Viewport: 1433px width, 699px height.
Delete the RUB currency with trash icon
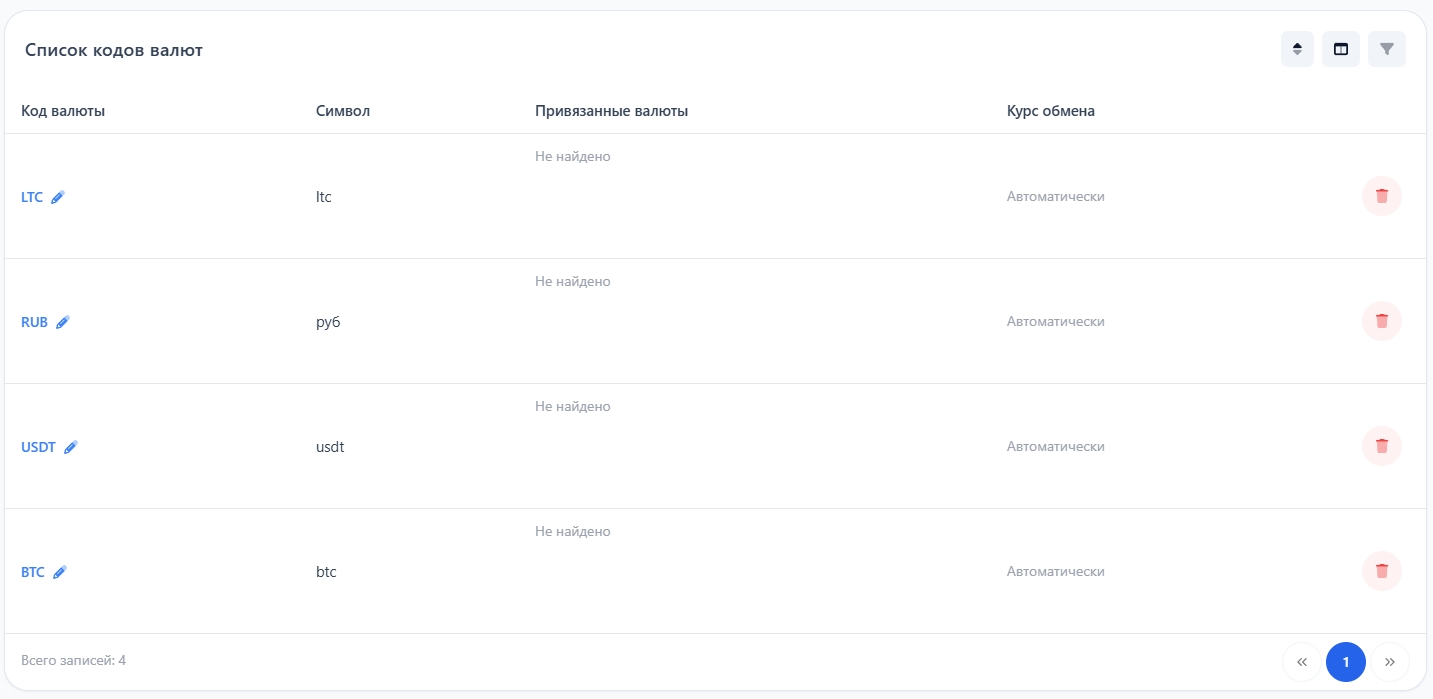point(1381,321)
